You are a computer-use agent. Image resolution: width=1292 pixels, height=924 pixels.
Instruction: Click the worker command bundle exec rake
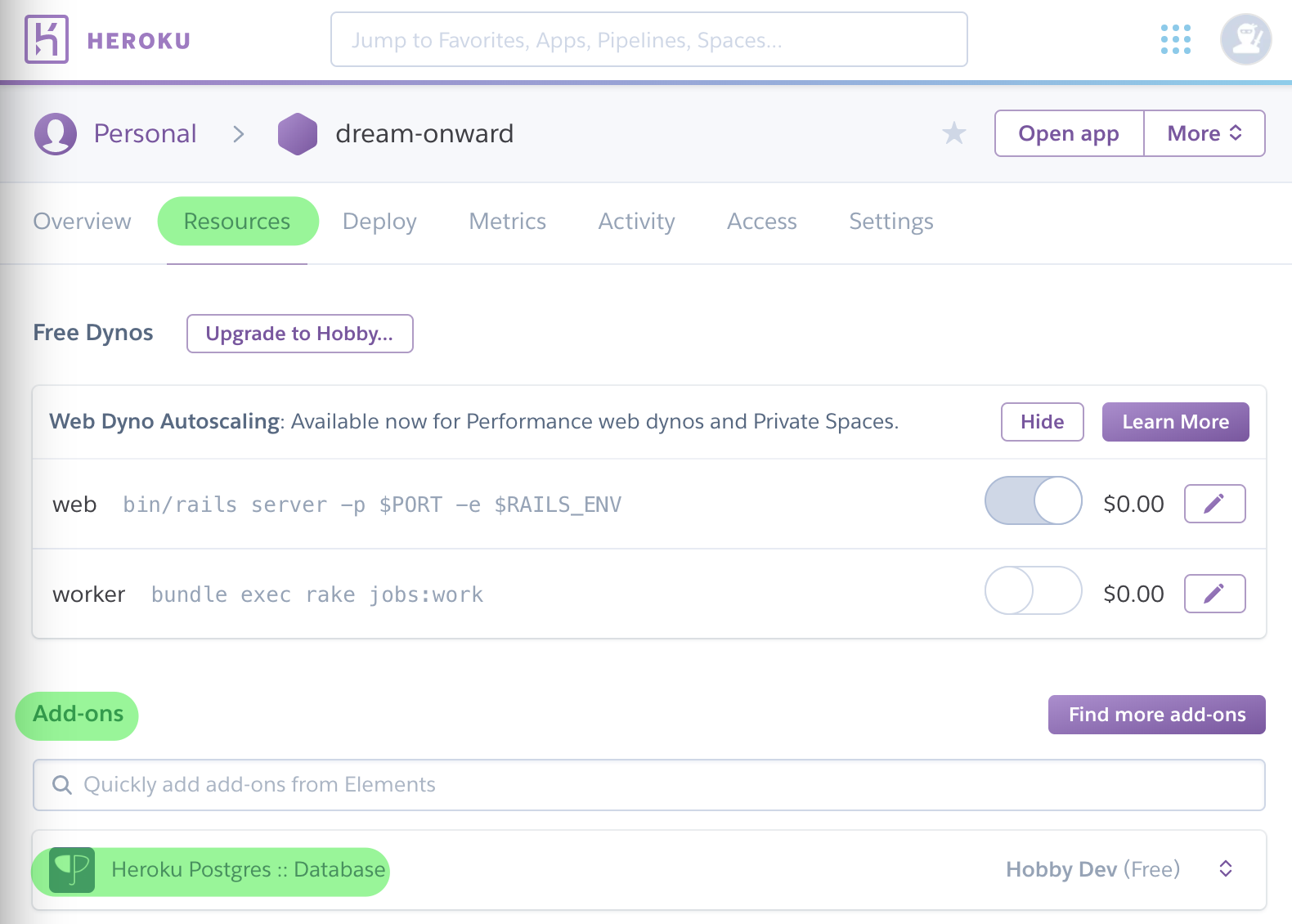[317, 594]
